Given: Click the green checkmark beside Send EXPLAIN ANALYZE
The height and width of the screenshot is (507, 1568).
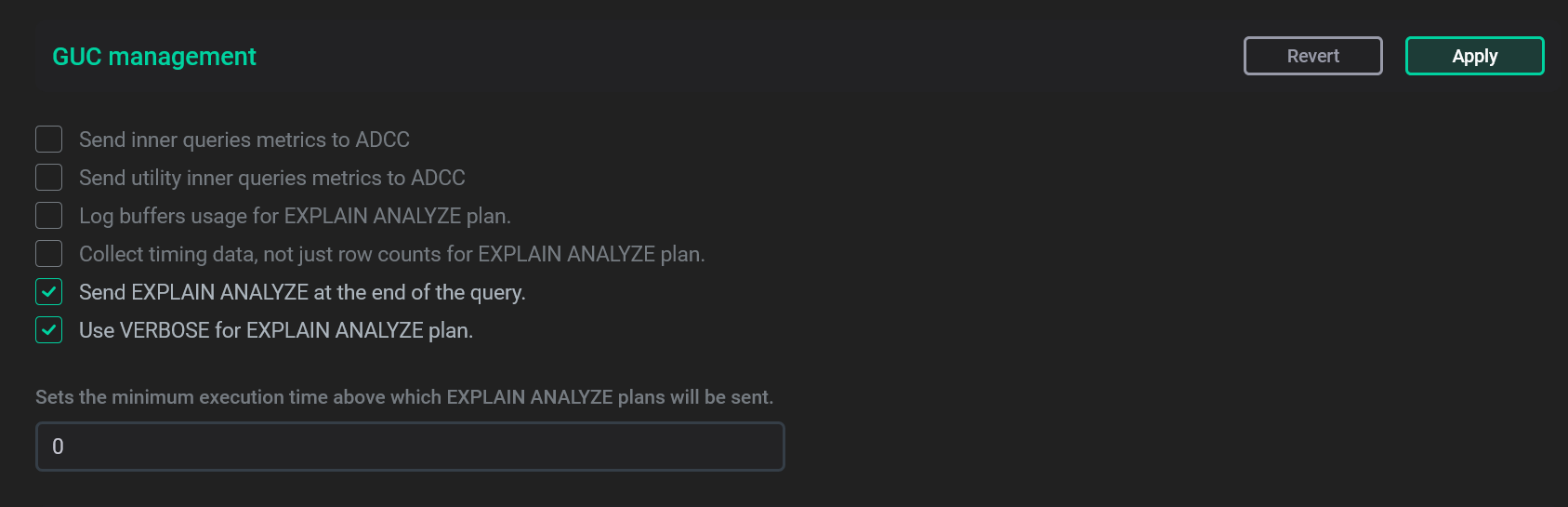Looking at the screenshot, I should pyautogui.click(x=49, y=292).
